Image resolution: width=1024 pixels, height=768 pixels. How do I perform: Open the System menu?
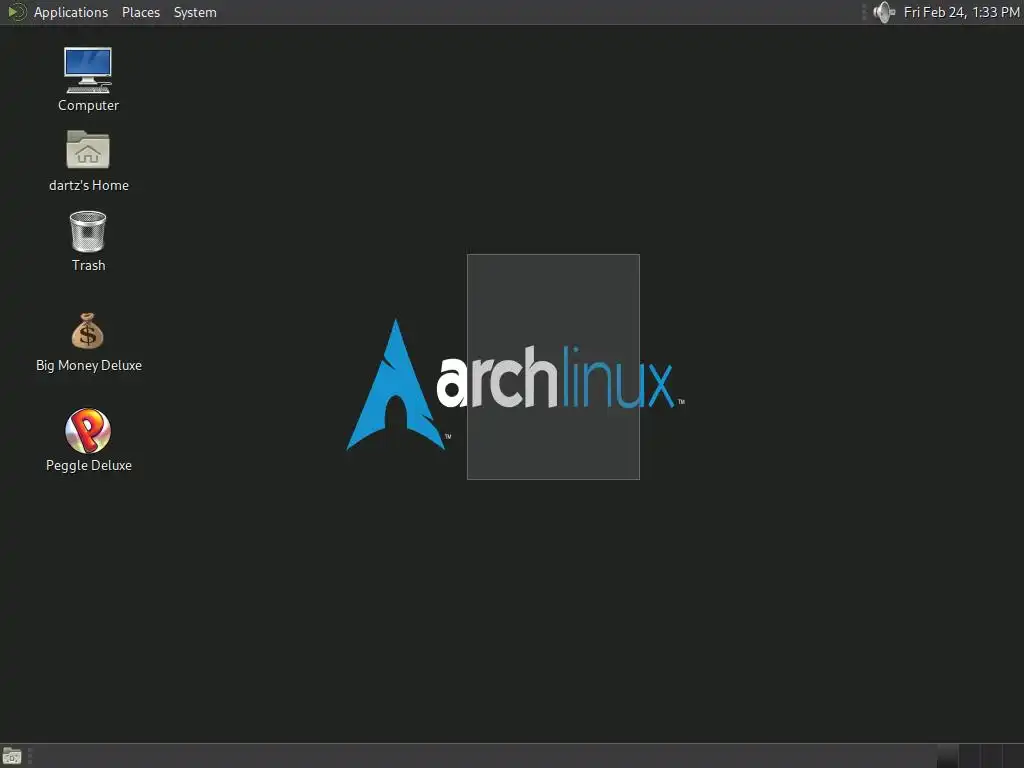pos(195,12)
